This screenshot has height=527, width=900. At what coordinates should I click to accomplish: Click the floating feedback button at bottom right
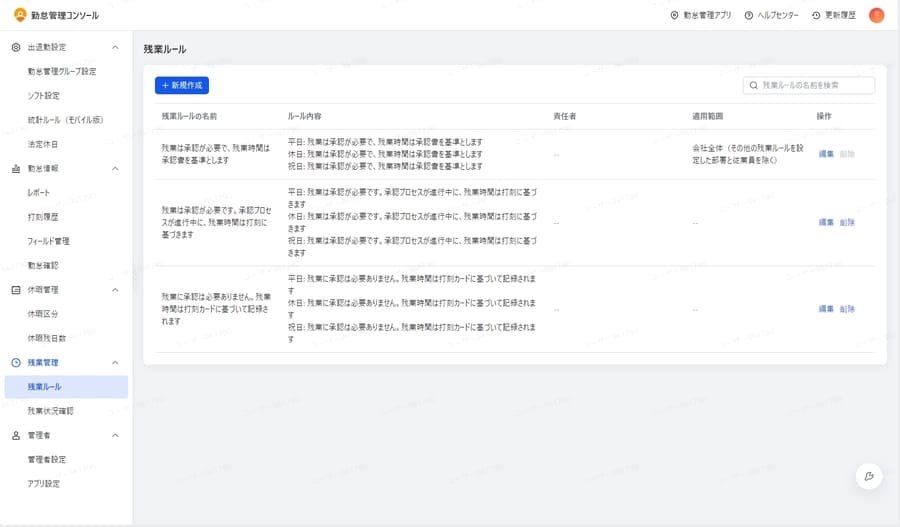[x=869, y=476]
